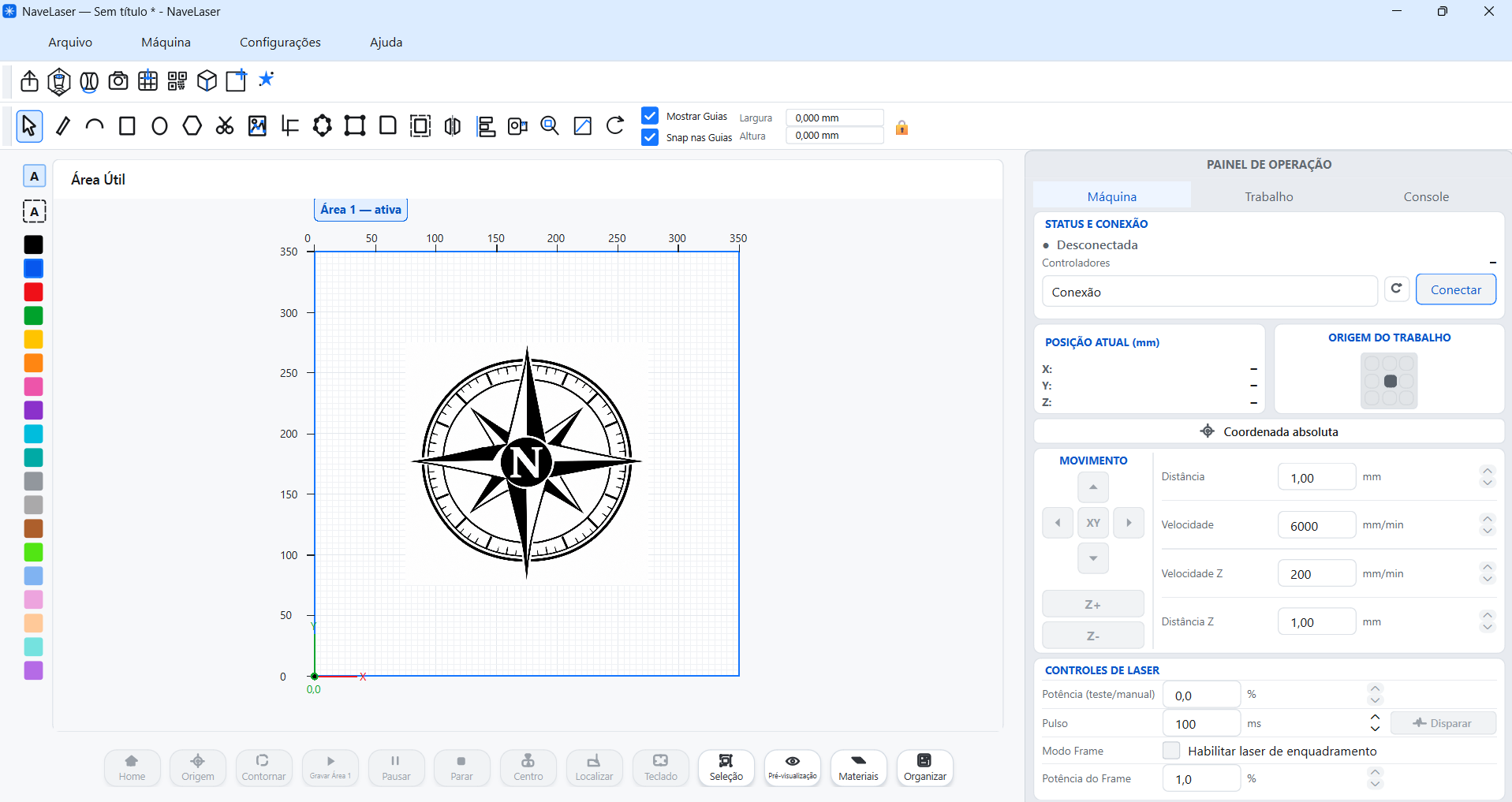Image resolution: width=1512 pixels, height=802 pixels.
Task: Select the center work origin point
Action: (x=1390, y=381)
